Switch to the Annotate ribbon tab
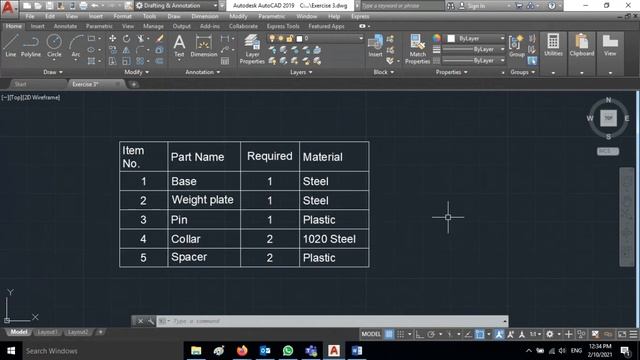640x360 pixels. click(65, 27)
